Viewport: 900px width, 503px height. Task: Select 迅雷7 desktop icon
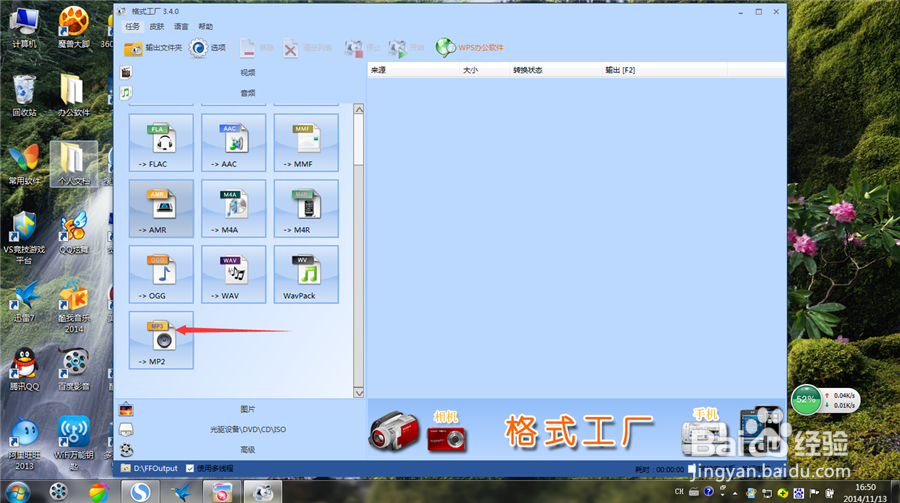point(25,301)
